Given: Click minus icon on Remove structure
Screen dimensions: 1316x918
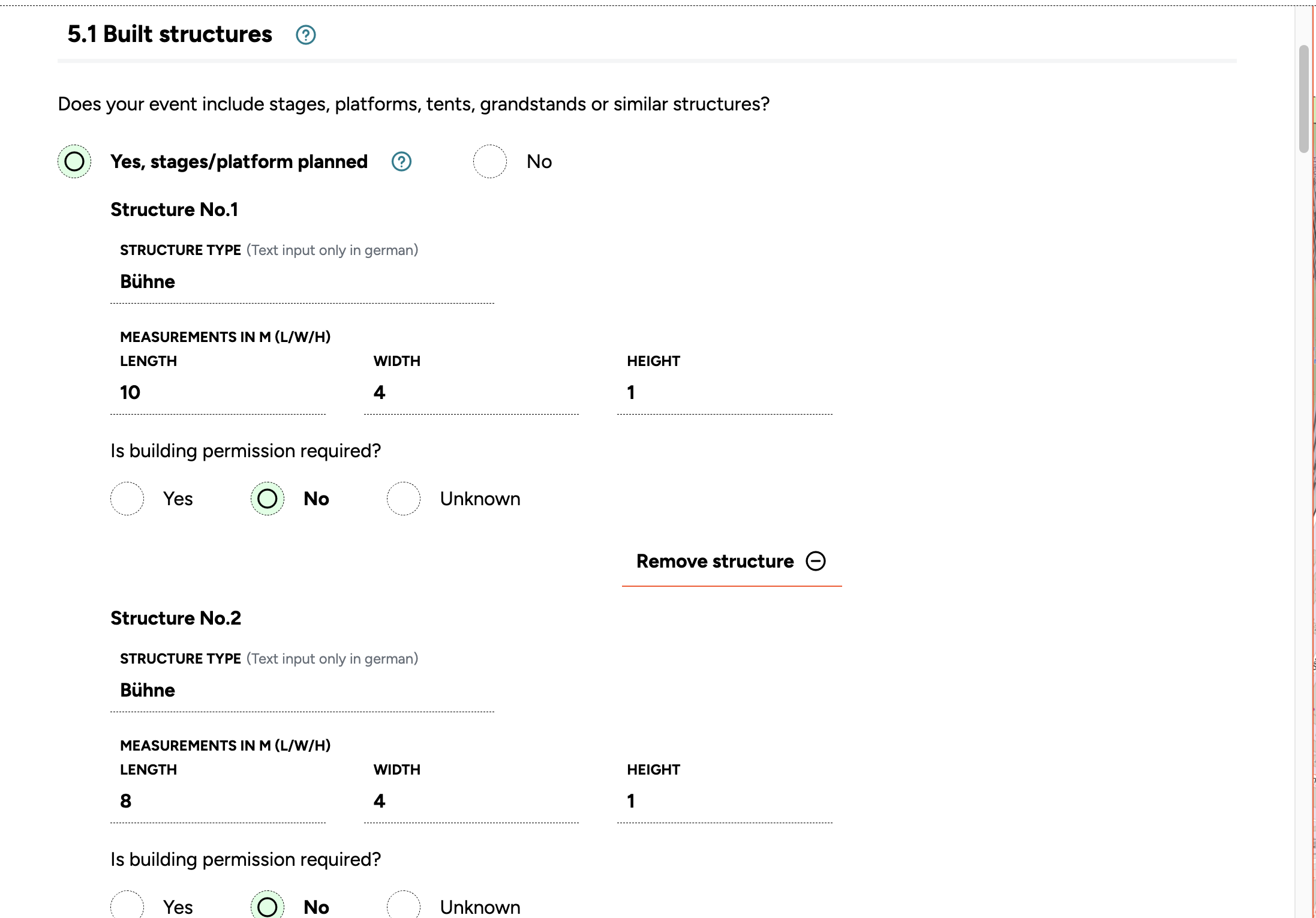Looking at the screenshot, I should [x=815, y=561].
